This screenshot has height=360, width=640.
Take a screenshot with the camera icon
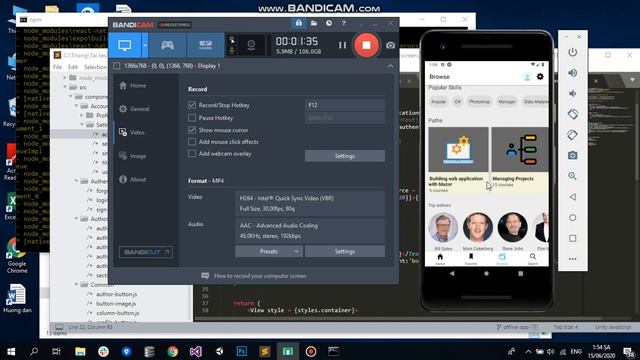(x=390, y=45)
